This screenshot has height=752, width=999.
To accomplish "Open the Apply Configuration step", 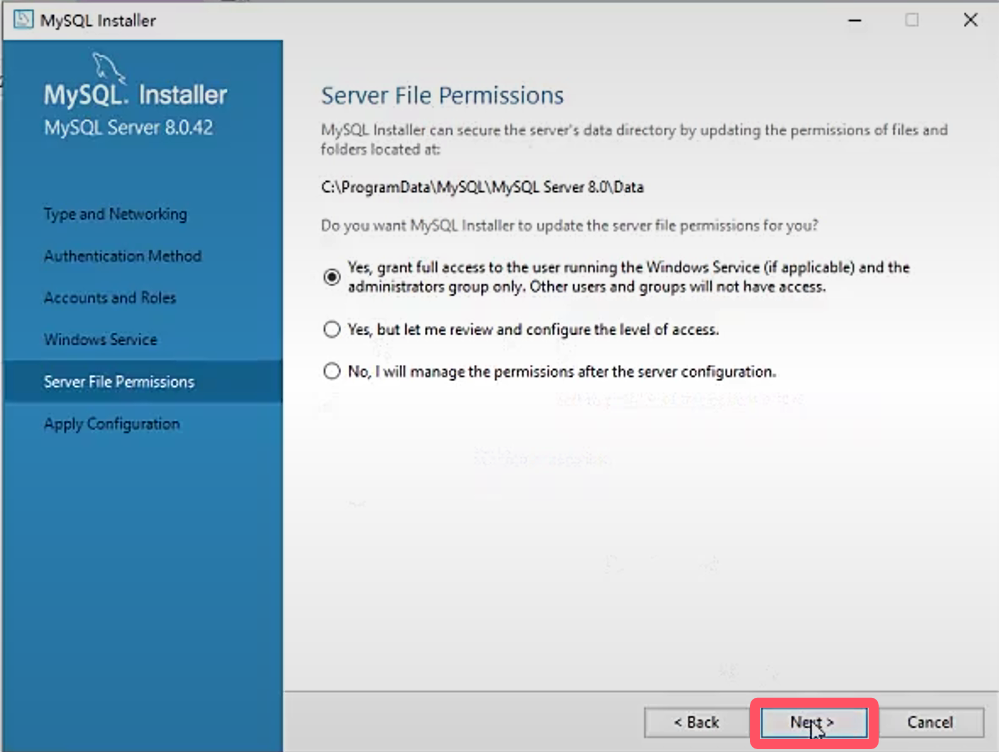I will 111,424.
